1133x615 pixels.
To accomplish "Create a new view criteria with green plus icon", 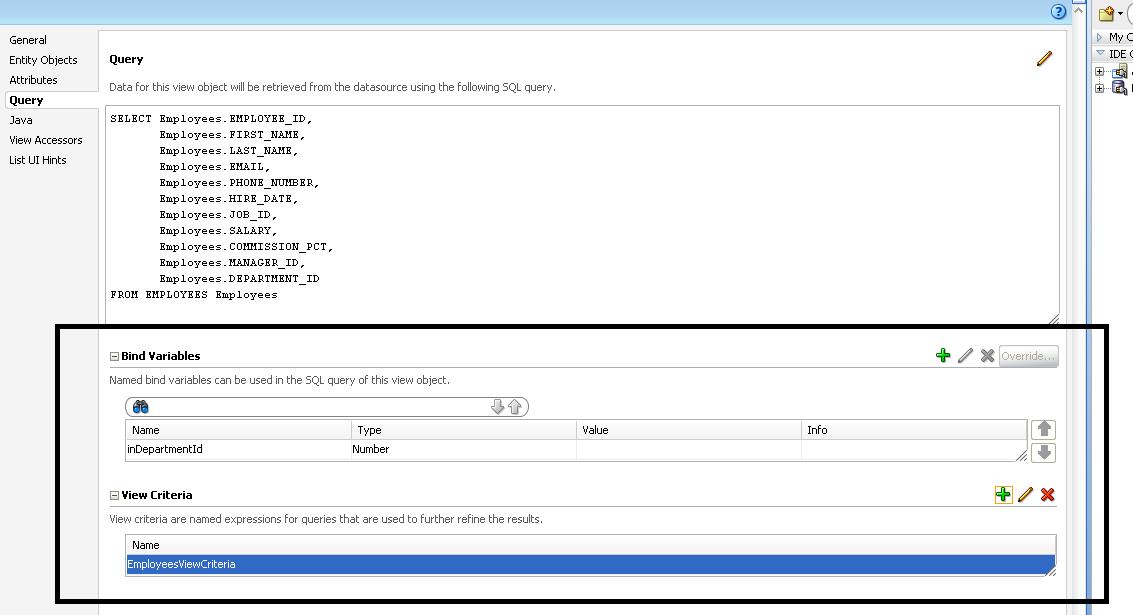I will point(1003,494).
